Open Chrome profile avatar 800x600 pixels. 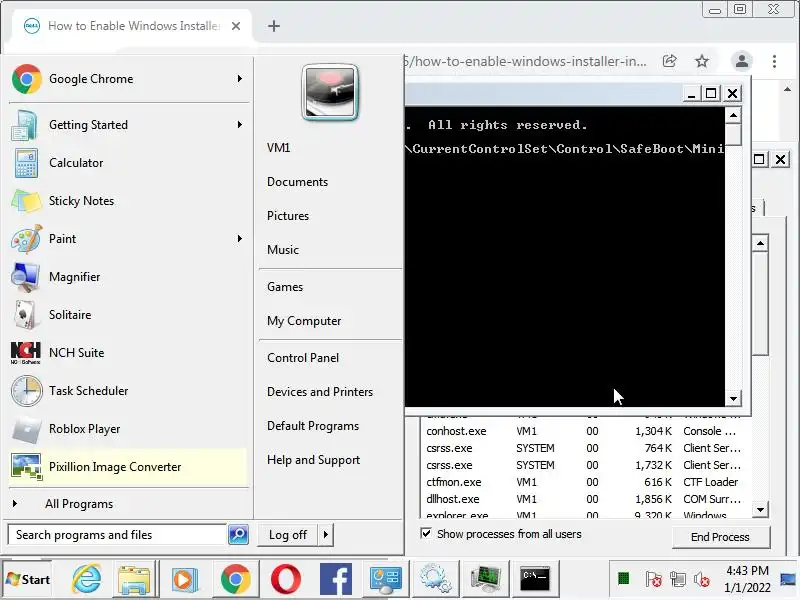[x=742, y=61]
